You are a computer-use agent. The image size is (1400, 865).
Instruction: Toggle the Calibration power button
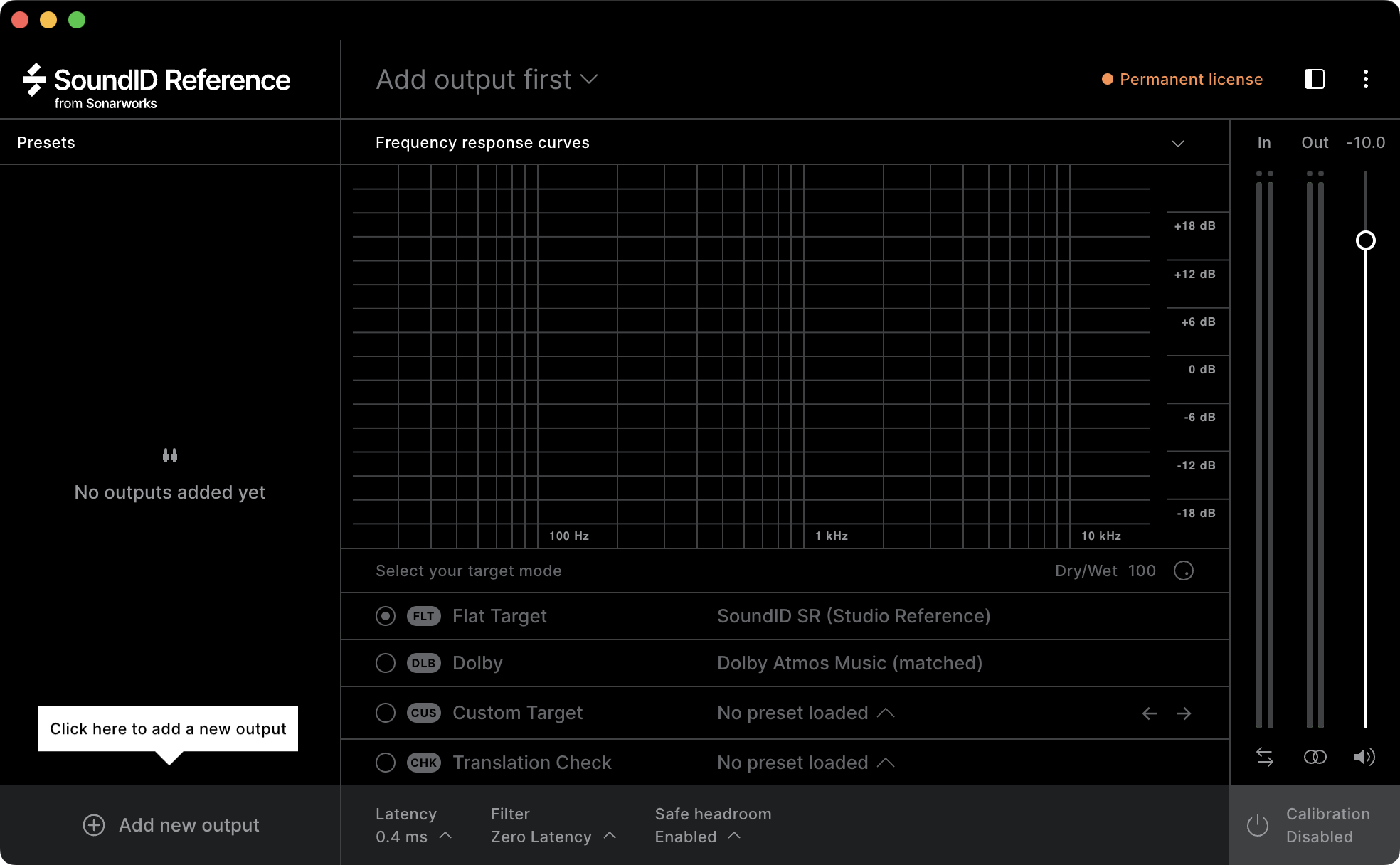point(1258,825)
